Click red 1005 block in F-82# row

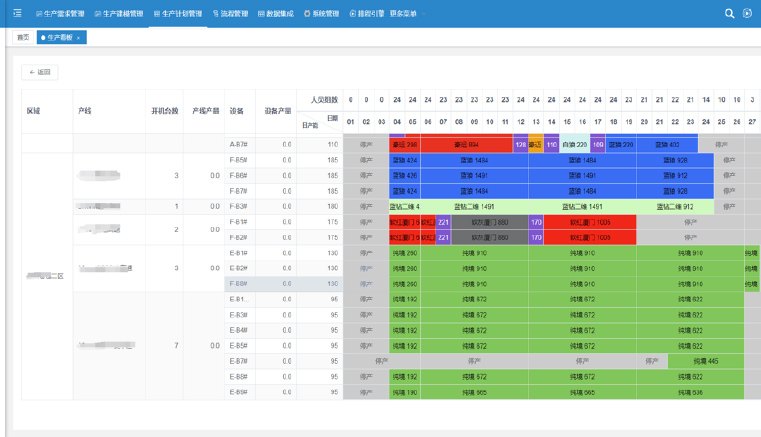click(590, 237)
